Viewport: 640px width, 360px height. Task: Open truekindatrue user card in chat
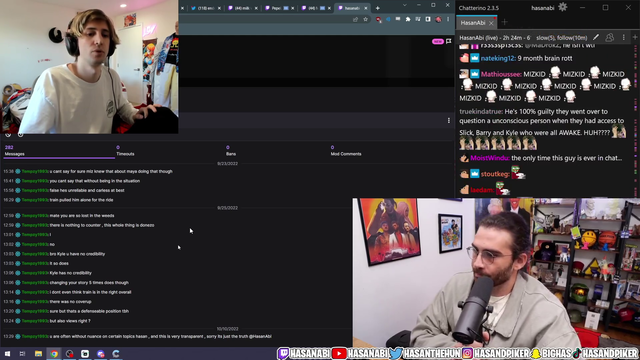coord(480,111)
